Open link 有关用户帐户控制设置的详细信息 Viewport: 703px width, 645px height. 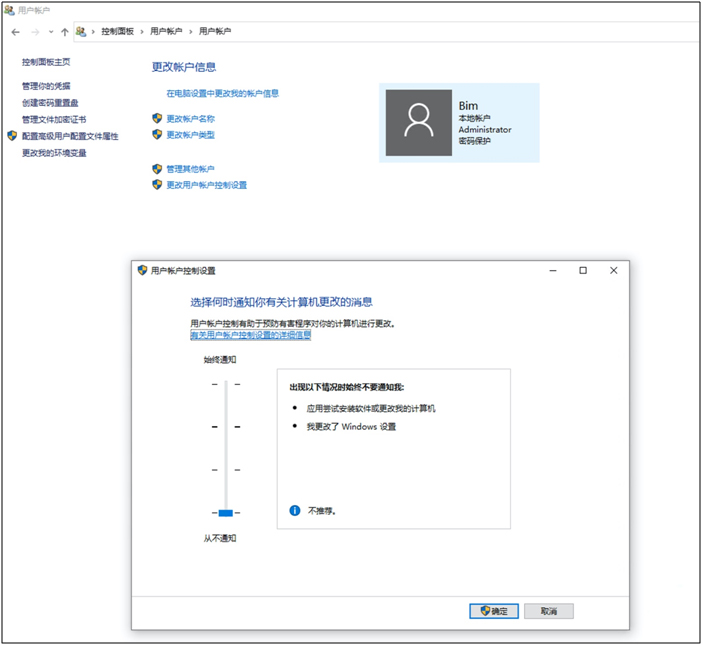[251, 335]
